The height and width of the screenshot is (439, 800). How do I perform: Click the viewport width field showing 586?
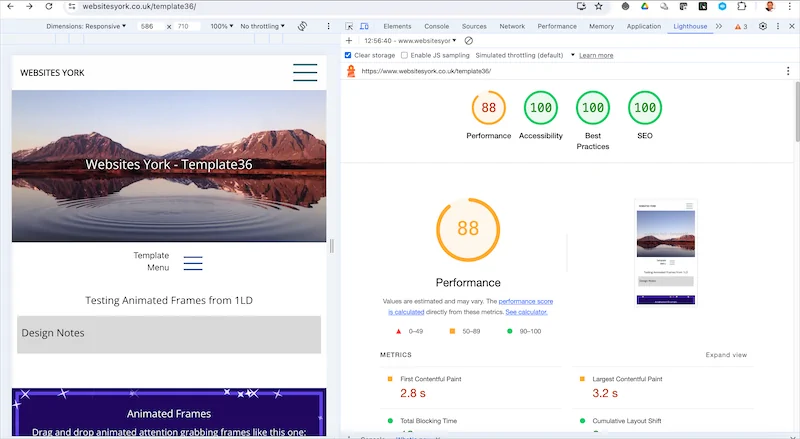pos(150,26)
